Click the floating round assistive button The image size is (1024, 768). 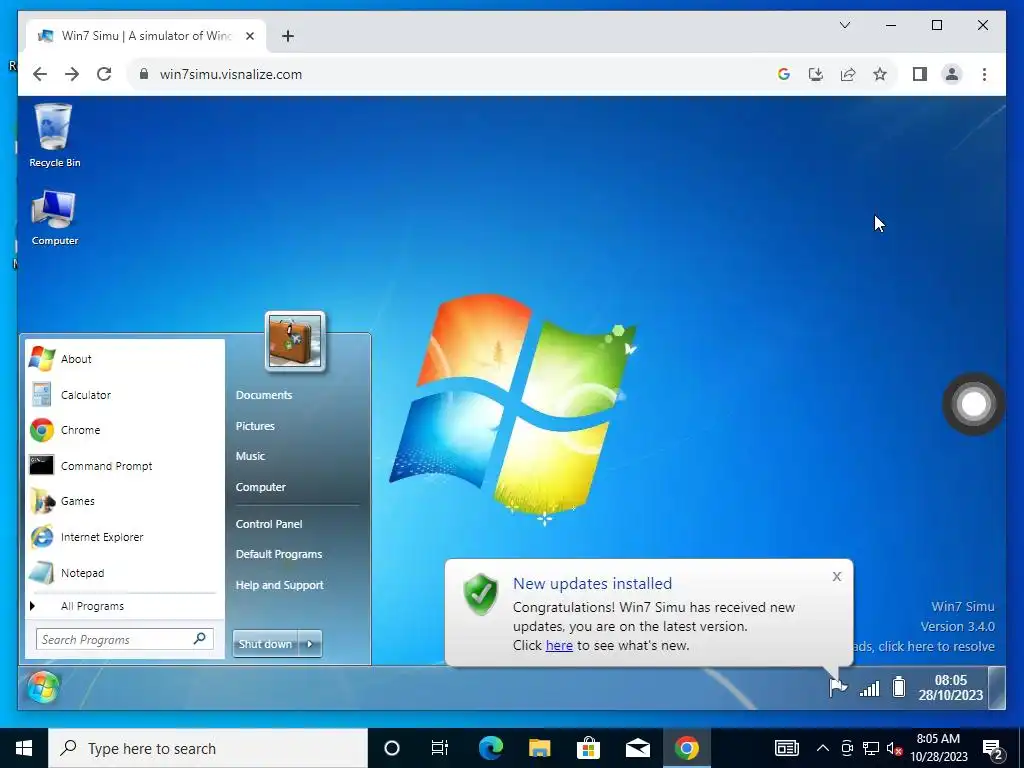(973, 404)
